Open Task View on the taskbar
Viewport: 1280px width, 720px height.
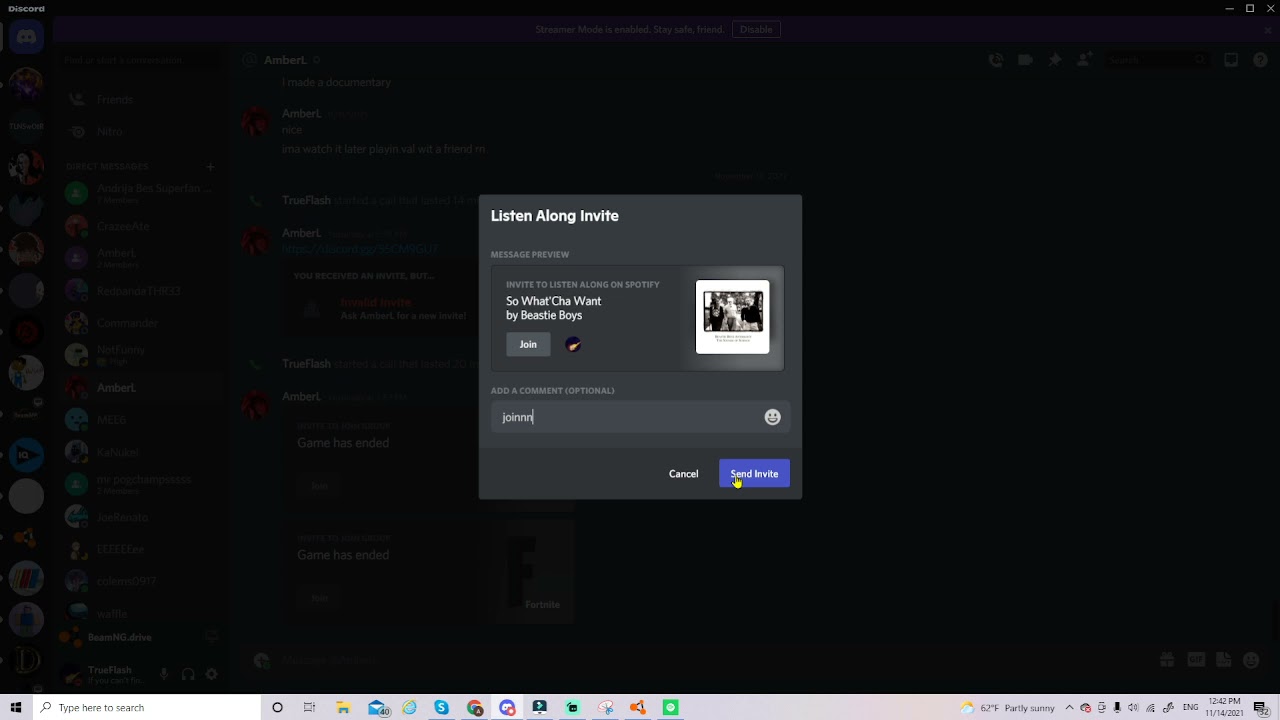[309, 708]
